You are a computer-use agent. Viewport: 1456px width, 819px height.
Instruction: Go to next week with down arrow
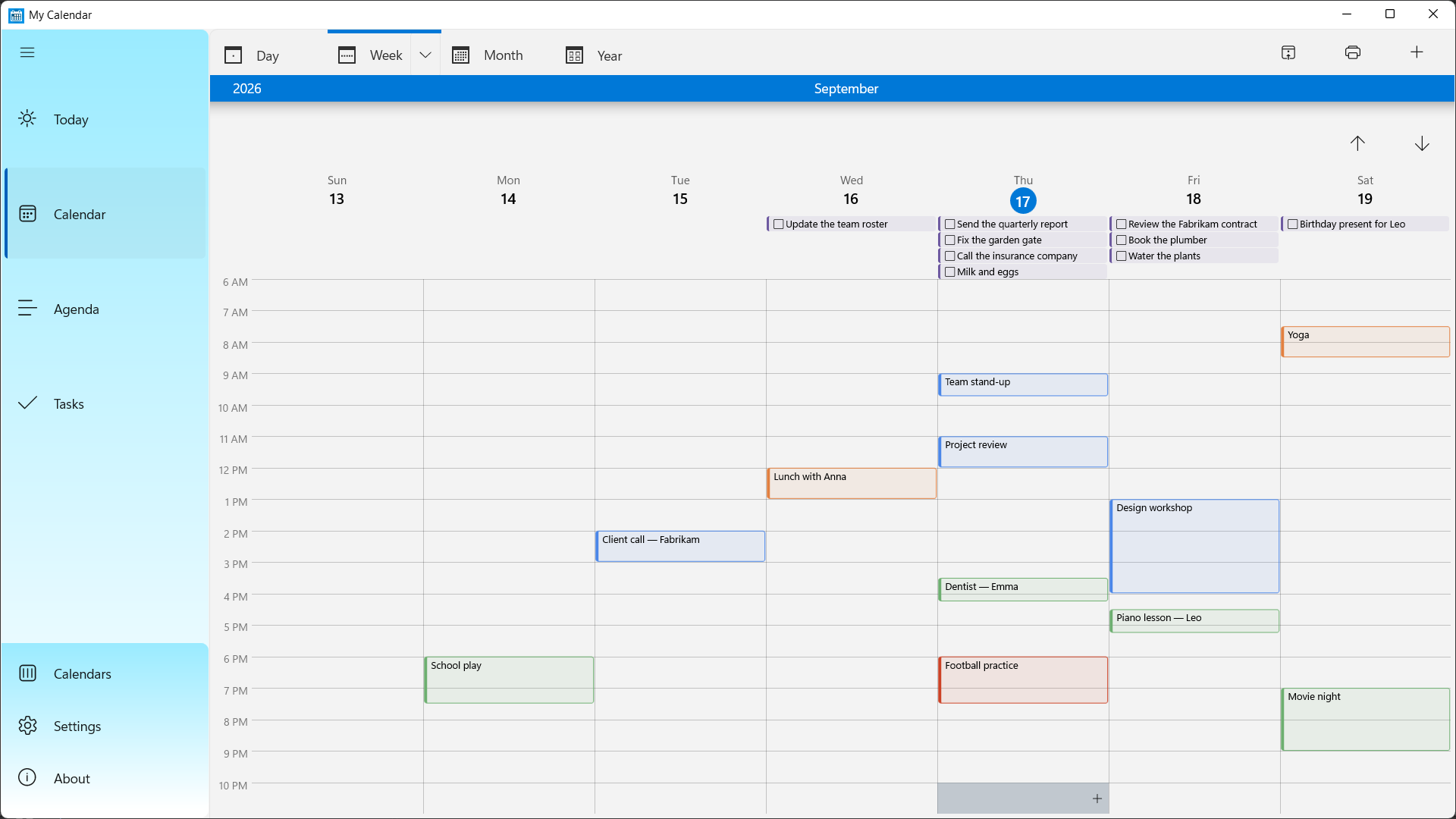pyautogui.click(x=1422, y=143)
